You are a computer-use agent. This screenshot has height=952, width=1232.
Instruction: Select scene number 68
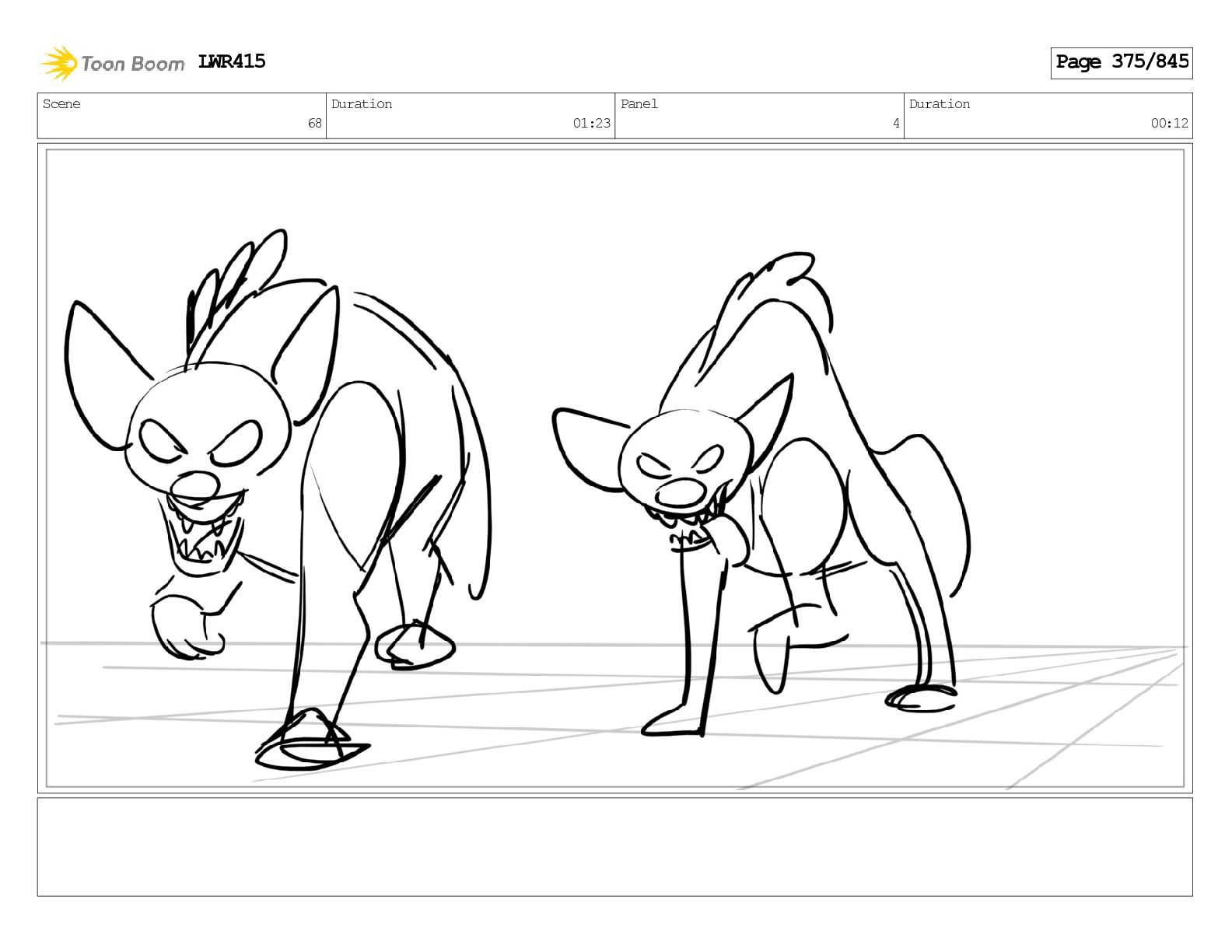(314, 123)
